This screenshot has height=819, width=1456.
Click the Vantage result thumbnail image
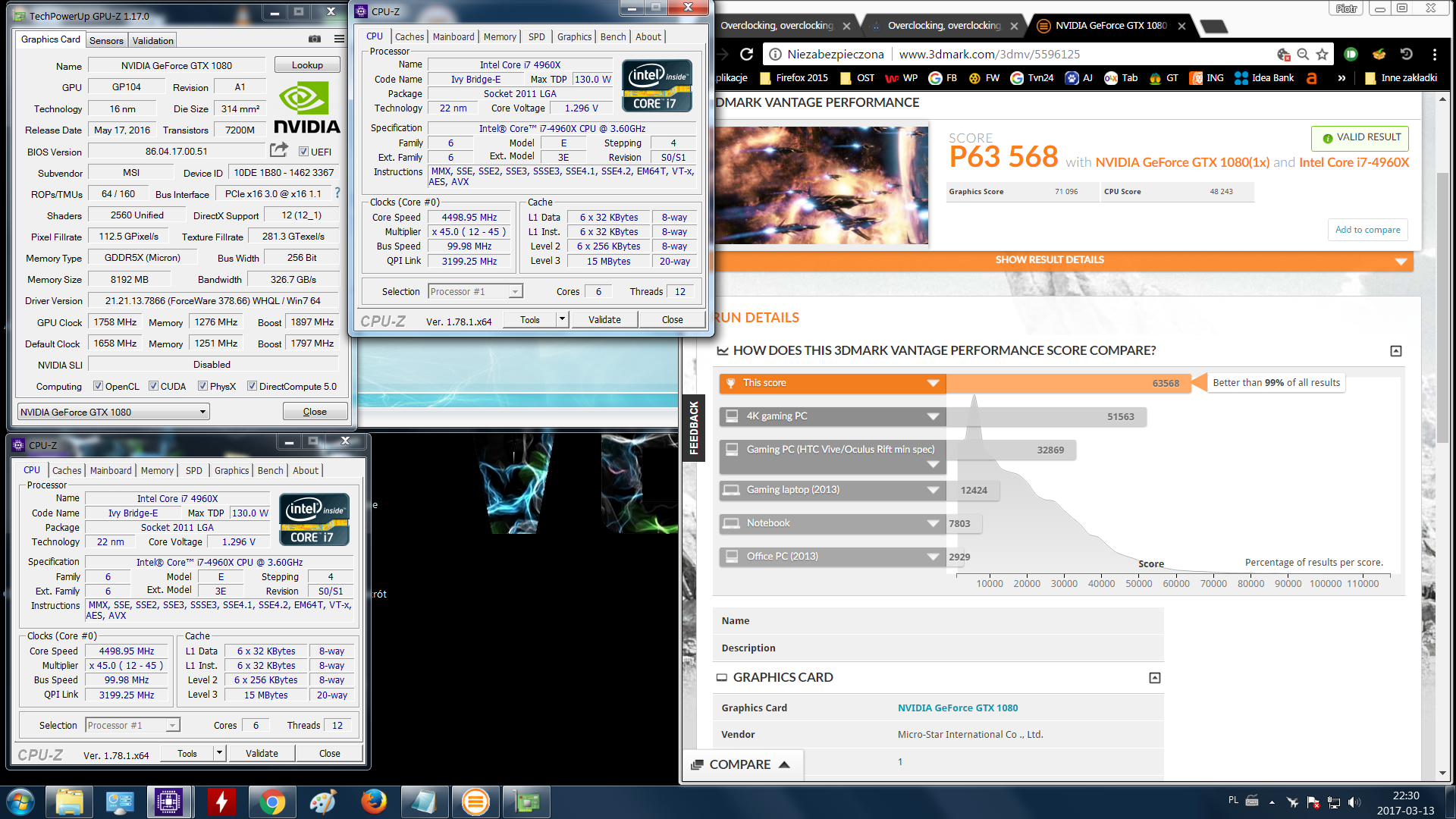(x=822, y=185)
